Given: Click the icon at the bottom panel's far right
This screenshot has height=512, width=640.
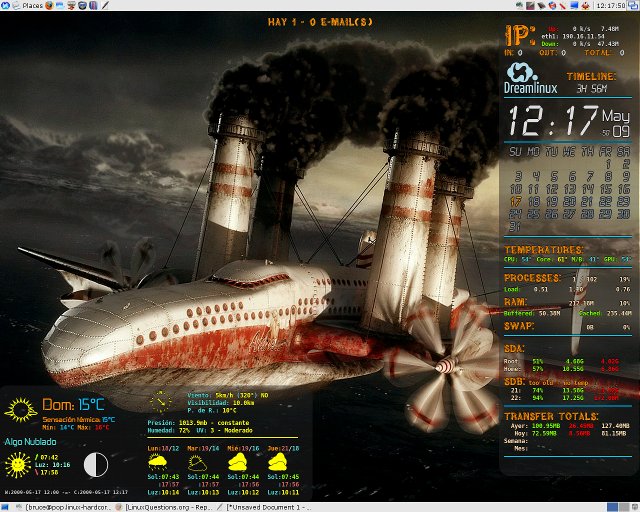Looking at the screenshot, I should coord(635,508).
